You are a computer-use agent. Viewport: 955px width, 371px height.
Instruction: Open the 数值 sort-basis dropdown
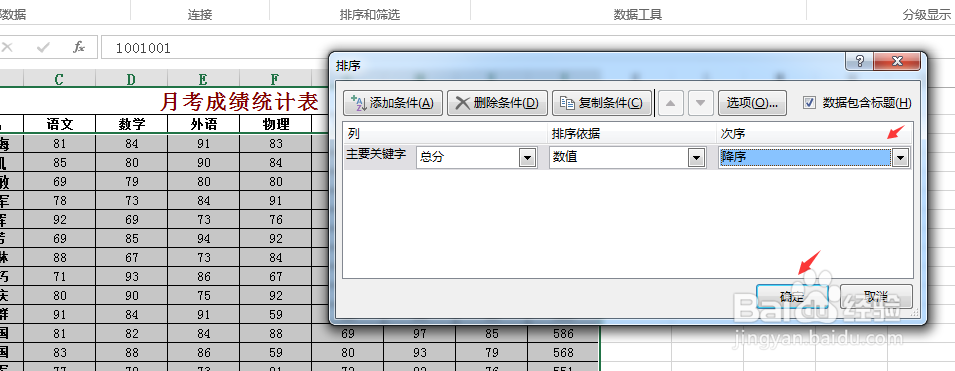pyautogui.click(x=696, y=158)
